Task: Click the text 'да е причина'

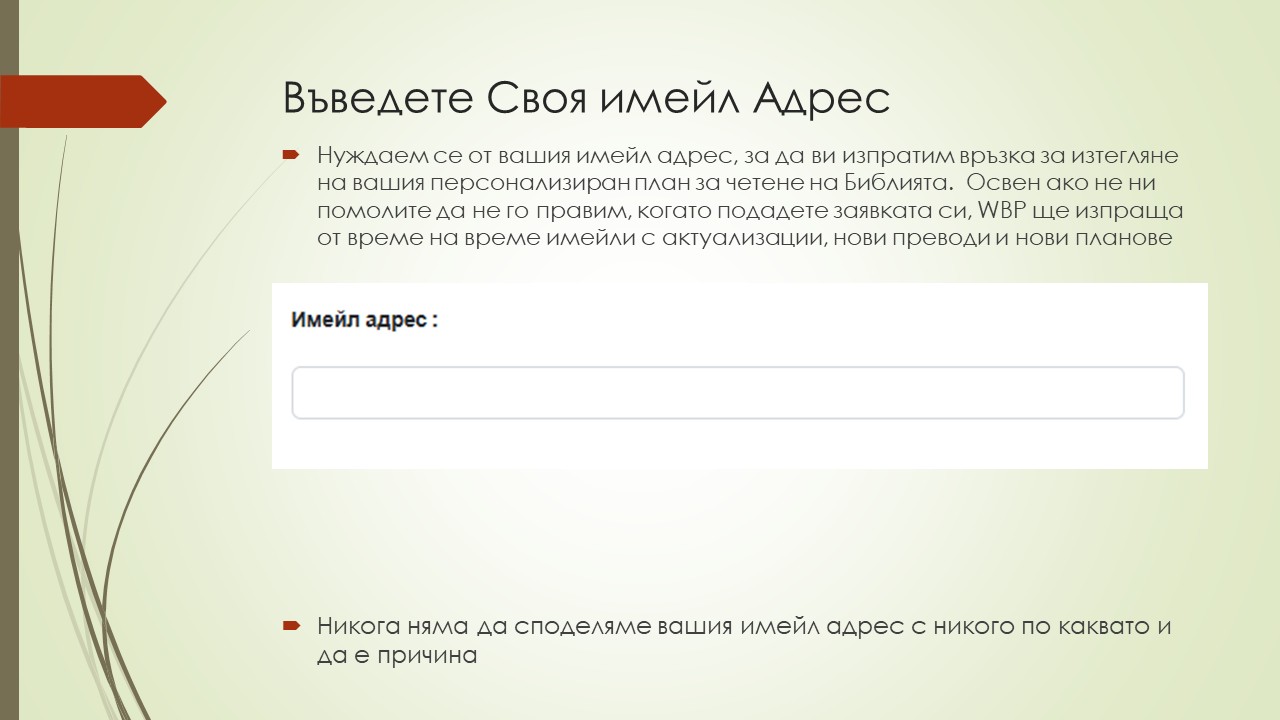Action: pyautogui.click(x=397, y=655)
